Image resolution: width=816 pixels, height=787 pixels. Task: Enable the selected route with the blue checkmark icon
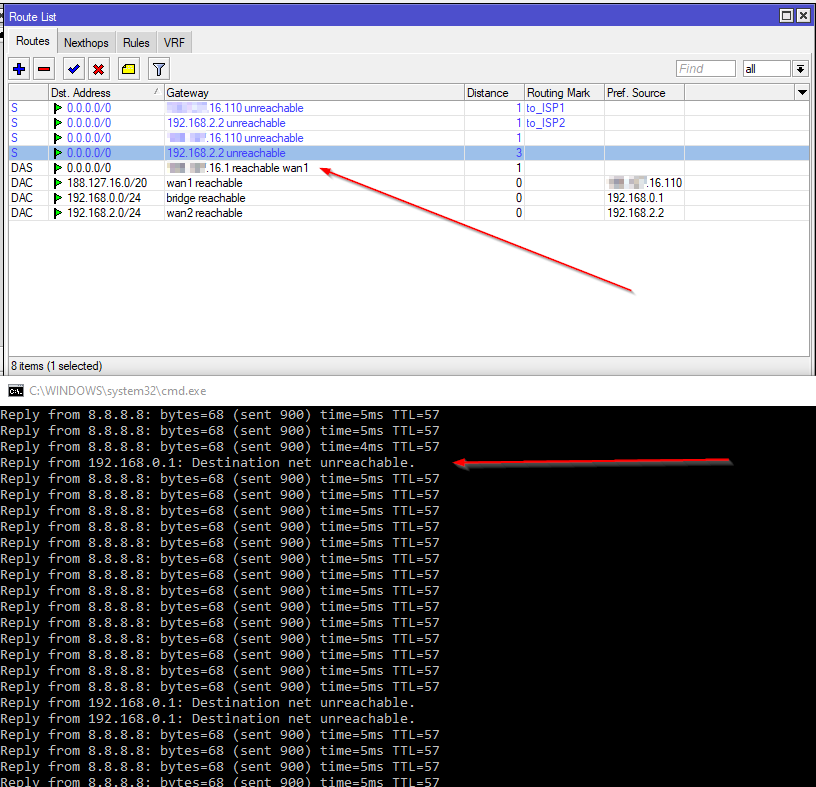coord(74,69)
